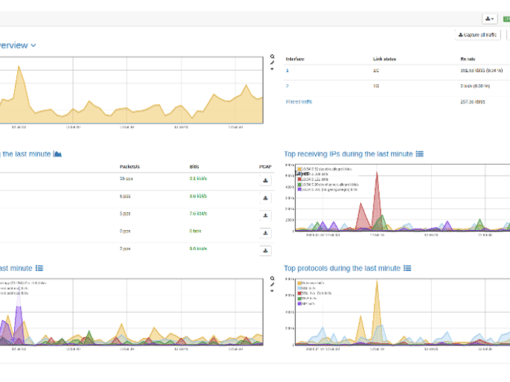
Task: Open the Filtered traffic link
Action: tap(299, 102)
